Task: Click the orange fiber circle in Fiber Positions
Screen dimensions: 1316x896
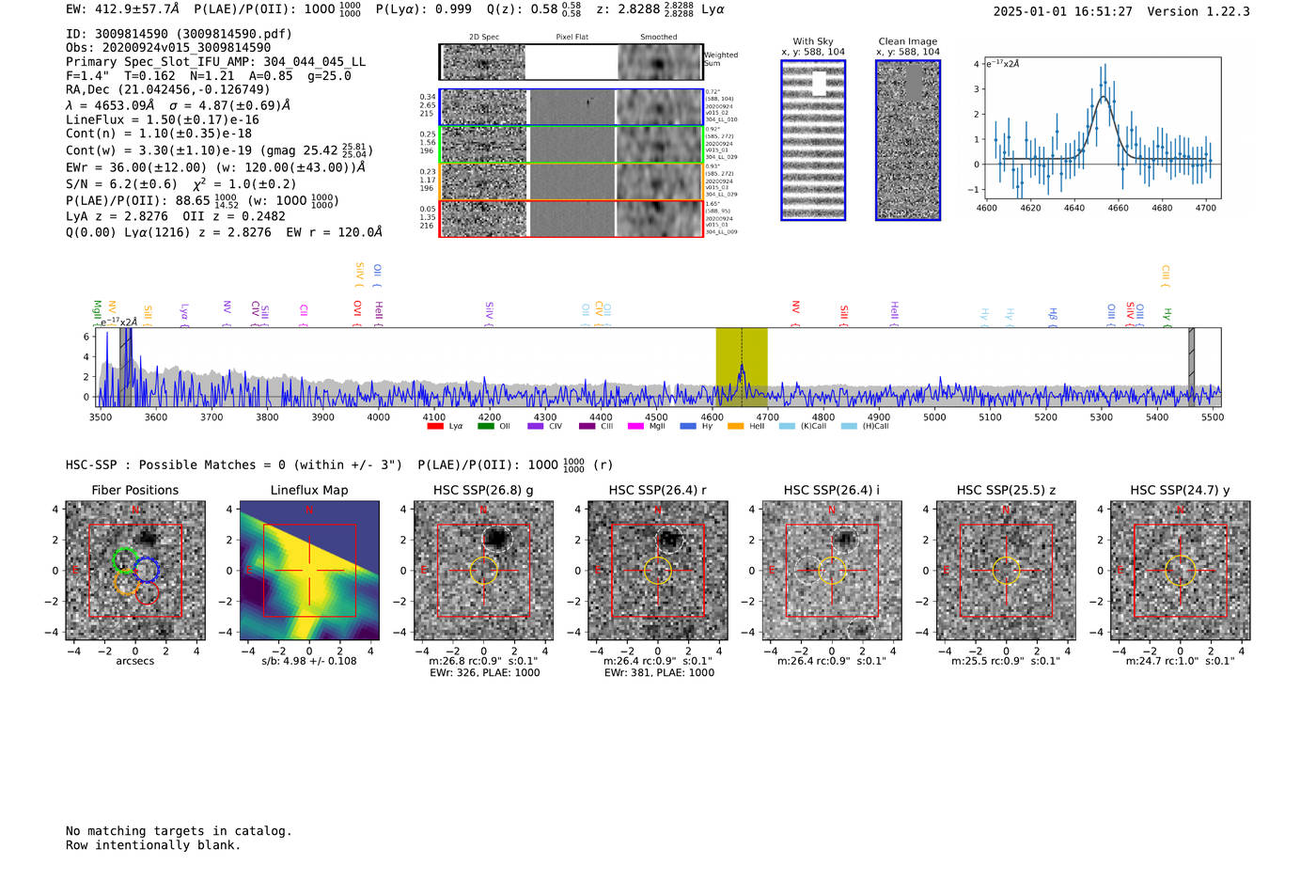Action: [x=126, y=584]
